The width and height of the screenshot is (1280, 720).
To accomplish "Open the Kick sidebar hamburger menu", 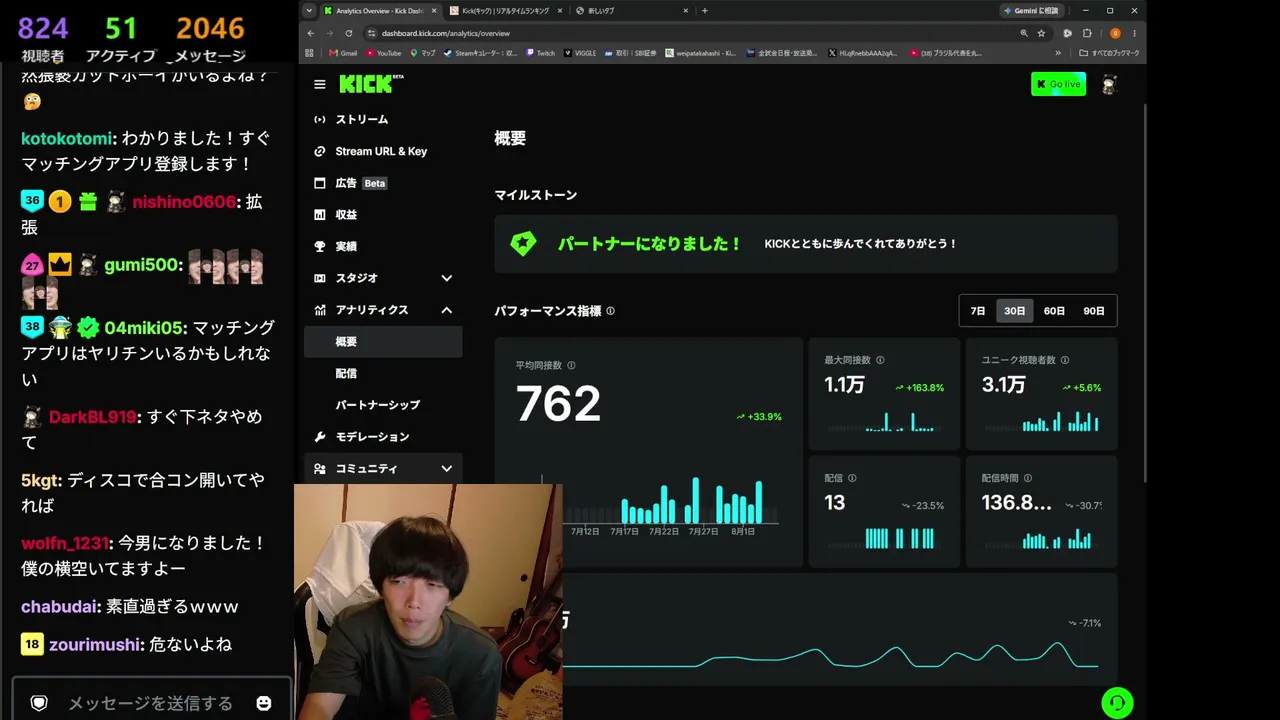I will click(319, 85).
